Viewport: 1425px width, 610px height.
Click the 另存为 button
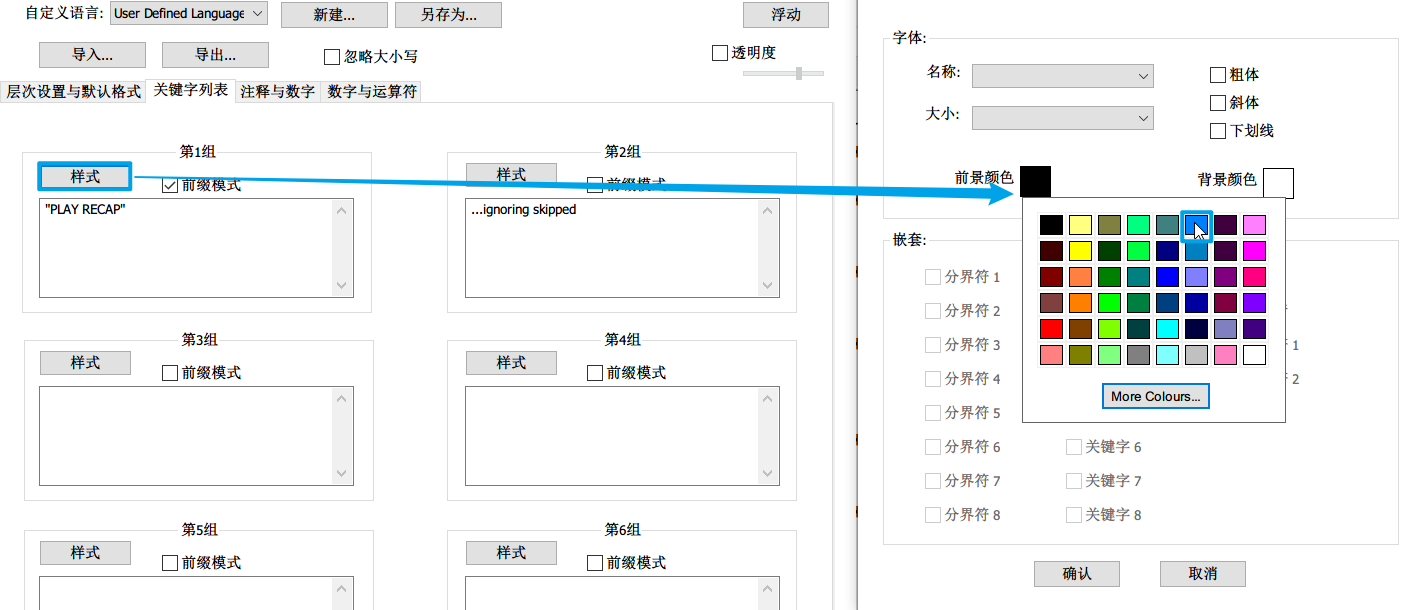point(448,15)
